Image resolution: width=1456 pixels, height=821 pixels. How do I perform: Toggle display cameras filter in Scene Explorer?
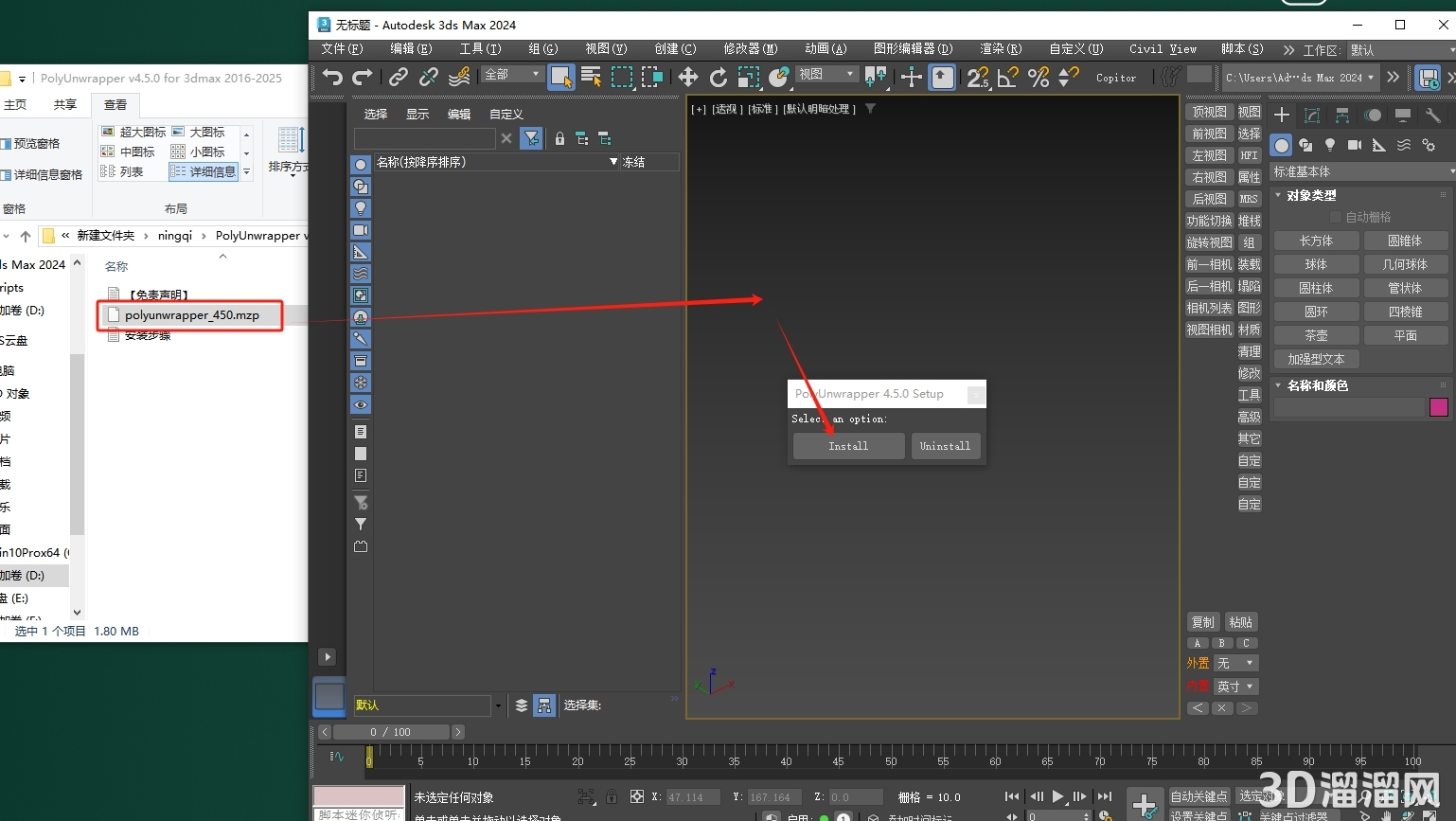[361, 230]
